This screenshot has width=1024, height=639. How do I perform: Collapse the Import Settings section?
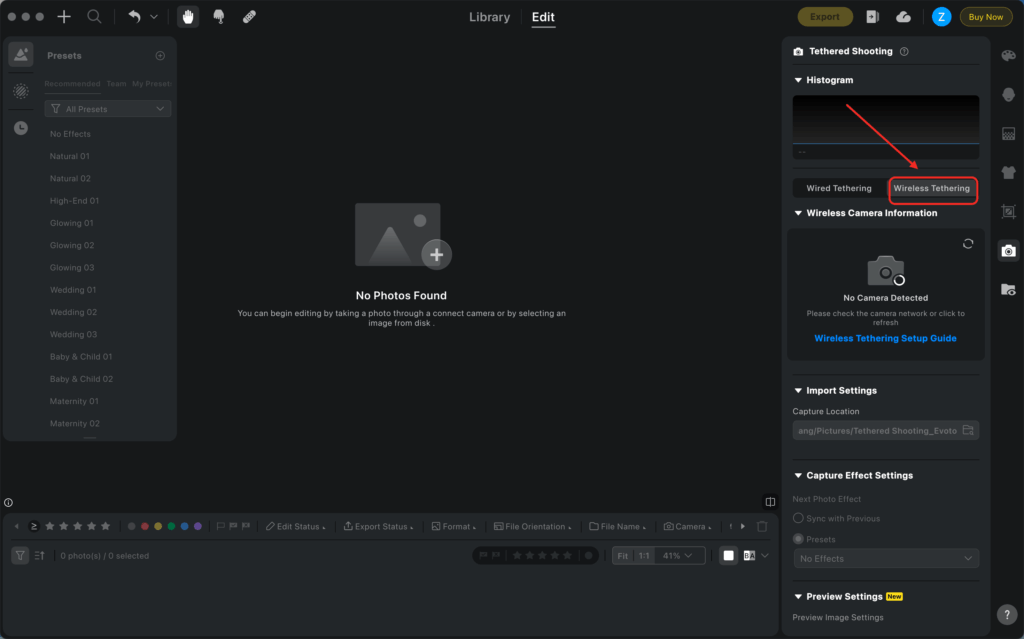798,391
